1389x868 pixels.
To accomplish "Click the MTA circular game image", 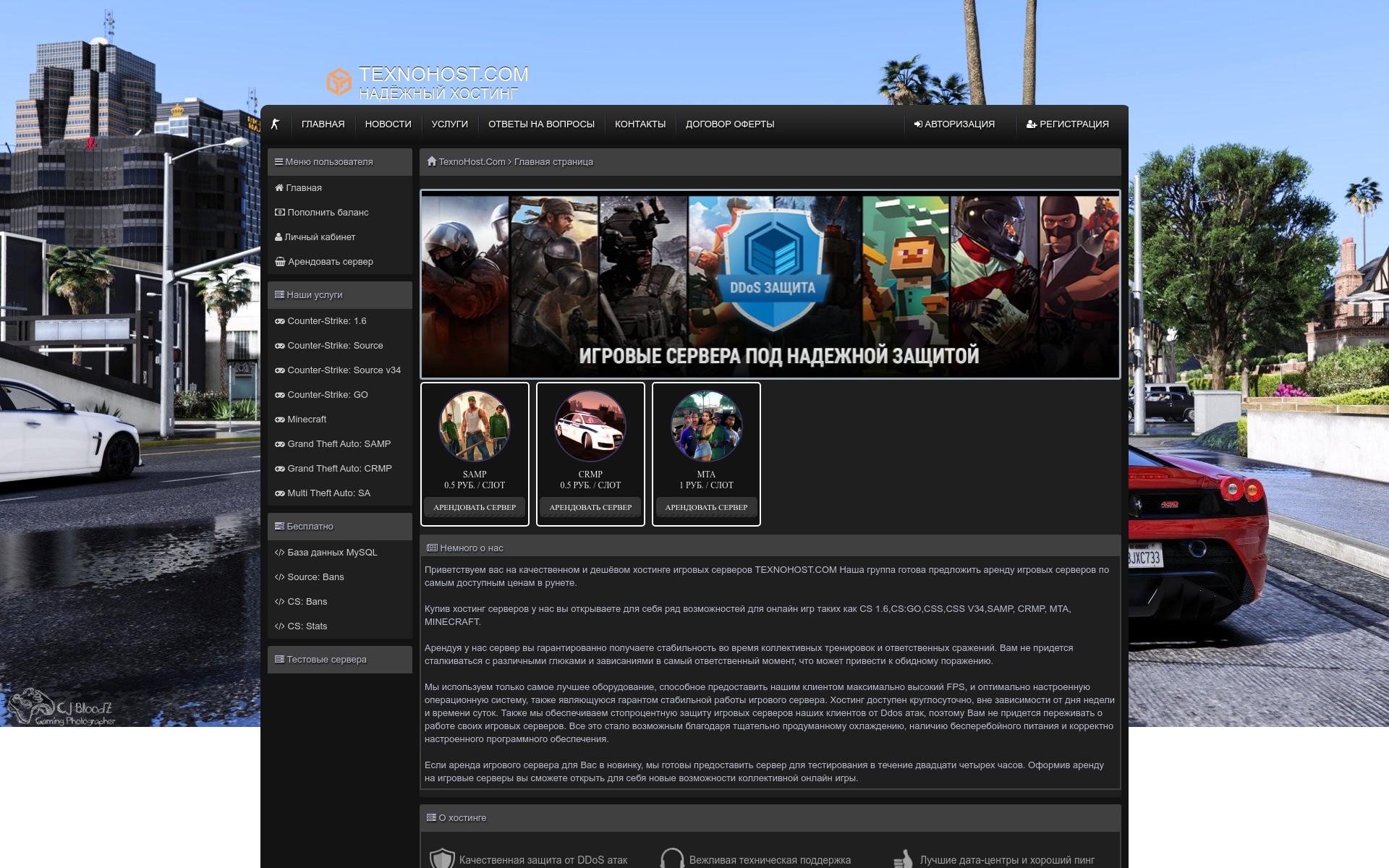I will click(706, 426).
